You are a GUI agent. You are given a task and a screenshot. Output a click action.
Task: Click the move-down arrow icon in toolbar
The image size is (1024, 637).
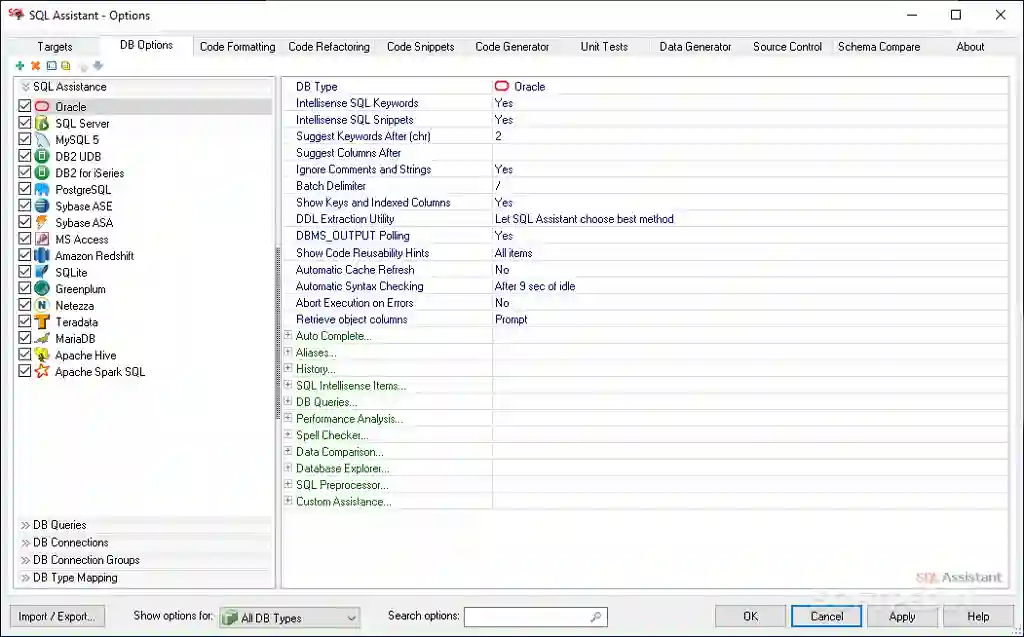tap(97, 66)
